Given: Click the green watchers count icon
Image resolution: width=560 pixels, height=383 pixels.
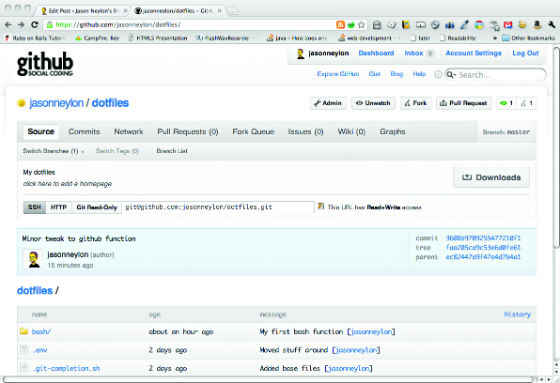Looking at the screenshot, I should pyautogui.click(x=503, y=103).
